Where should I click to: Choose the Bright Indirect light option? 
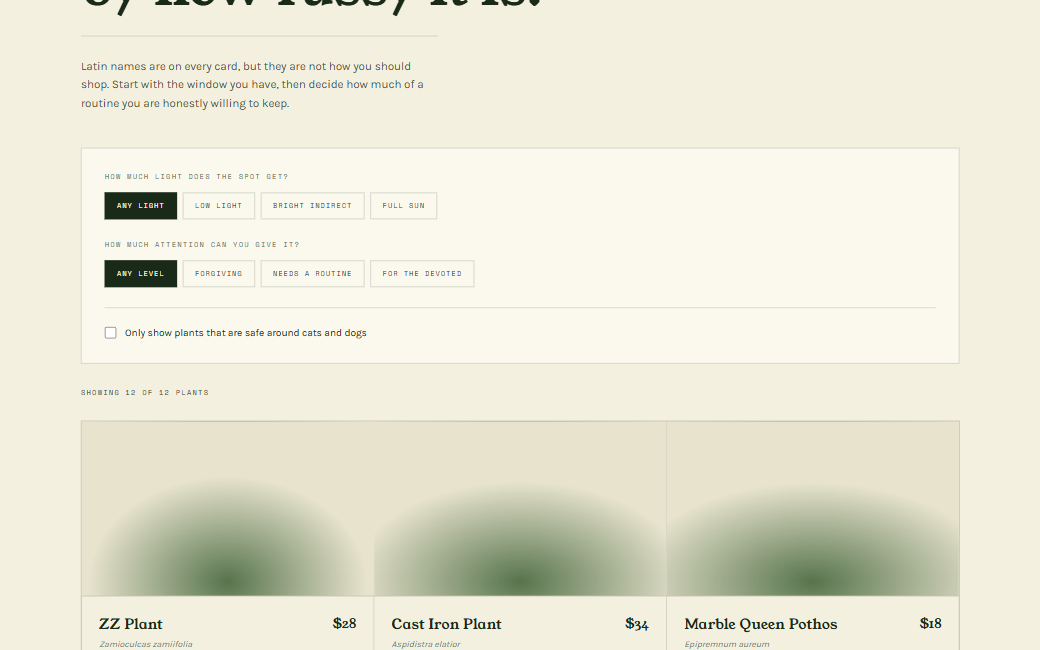click(x=312, y=206)
